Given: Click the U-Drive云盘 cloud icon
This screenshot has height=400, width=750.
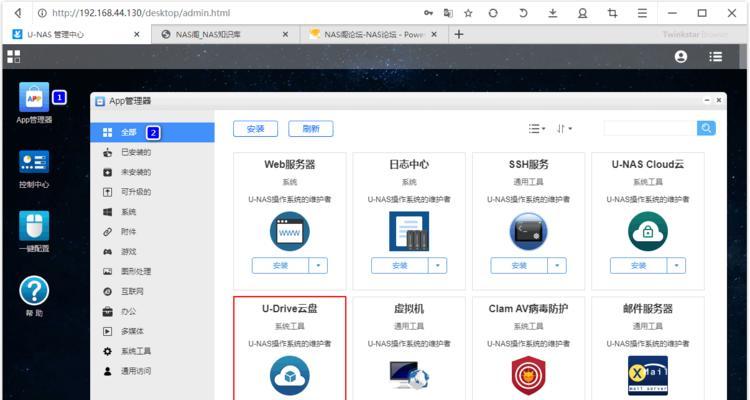Looking at the screenshot, I should [289, 376].
